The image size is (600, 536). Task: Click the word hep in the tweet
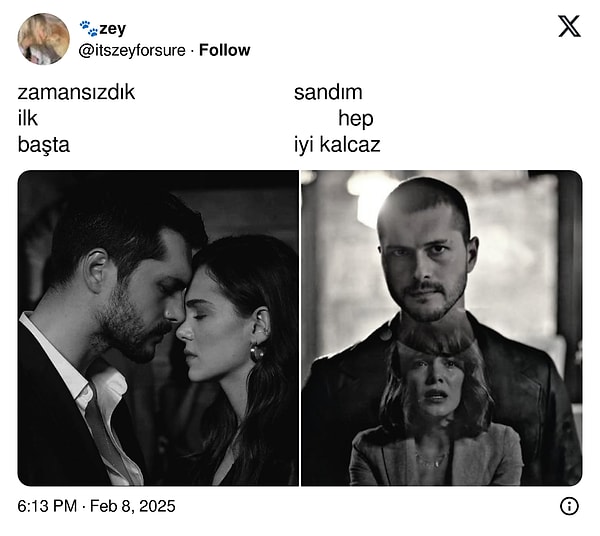356,119
